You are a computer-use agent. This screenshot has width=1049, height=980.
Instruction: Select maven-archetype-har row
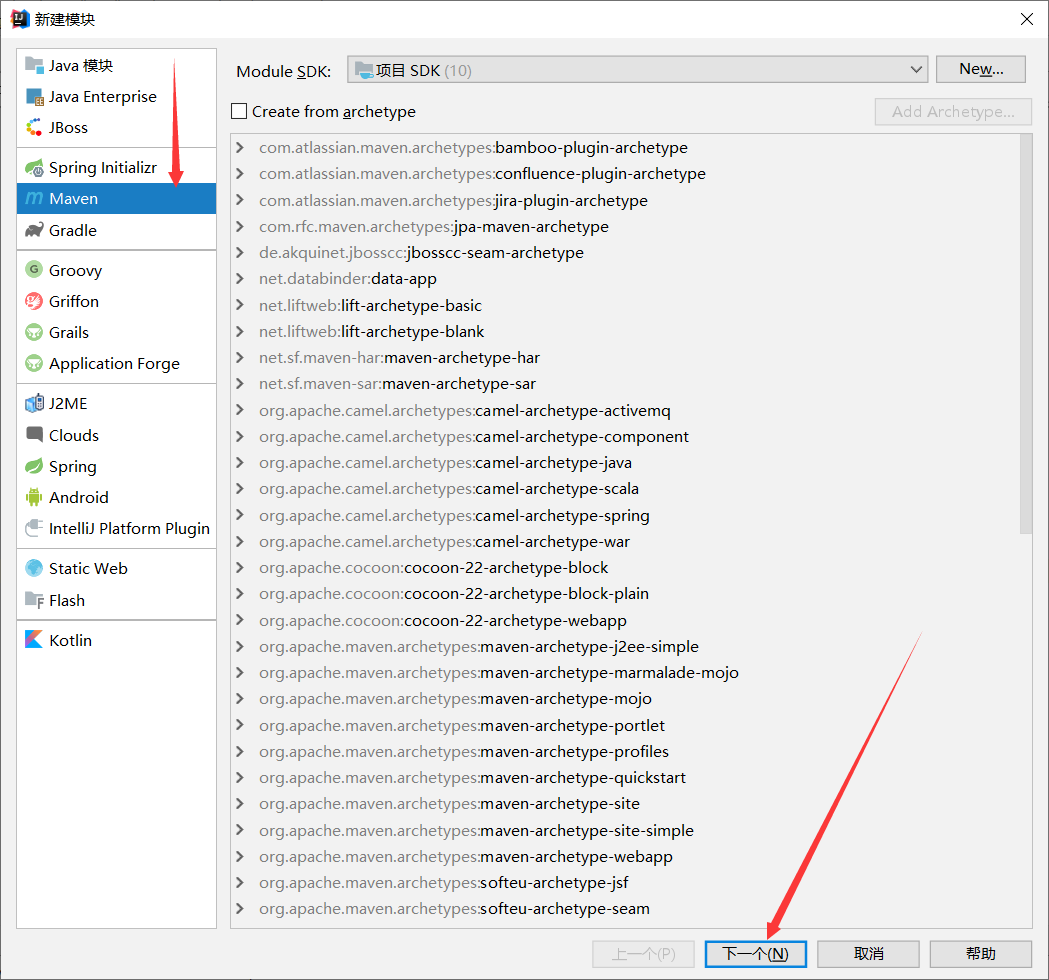pyautogui.click(x=625, y=357)
